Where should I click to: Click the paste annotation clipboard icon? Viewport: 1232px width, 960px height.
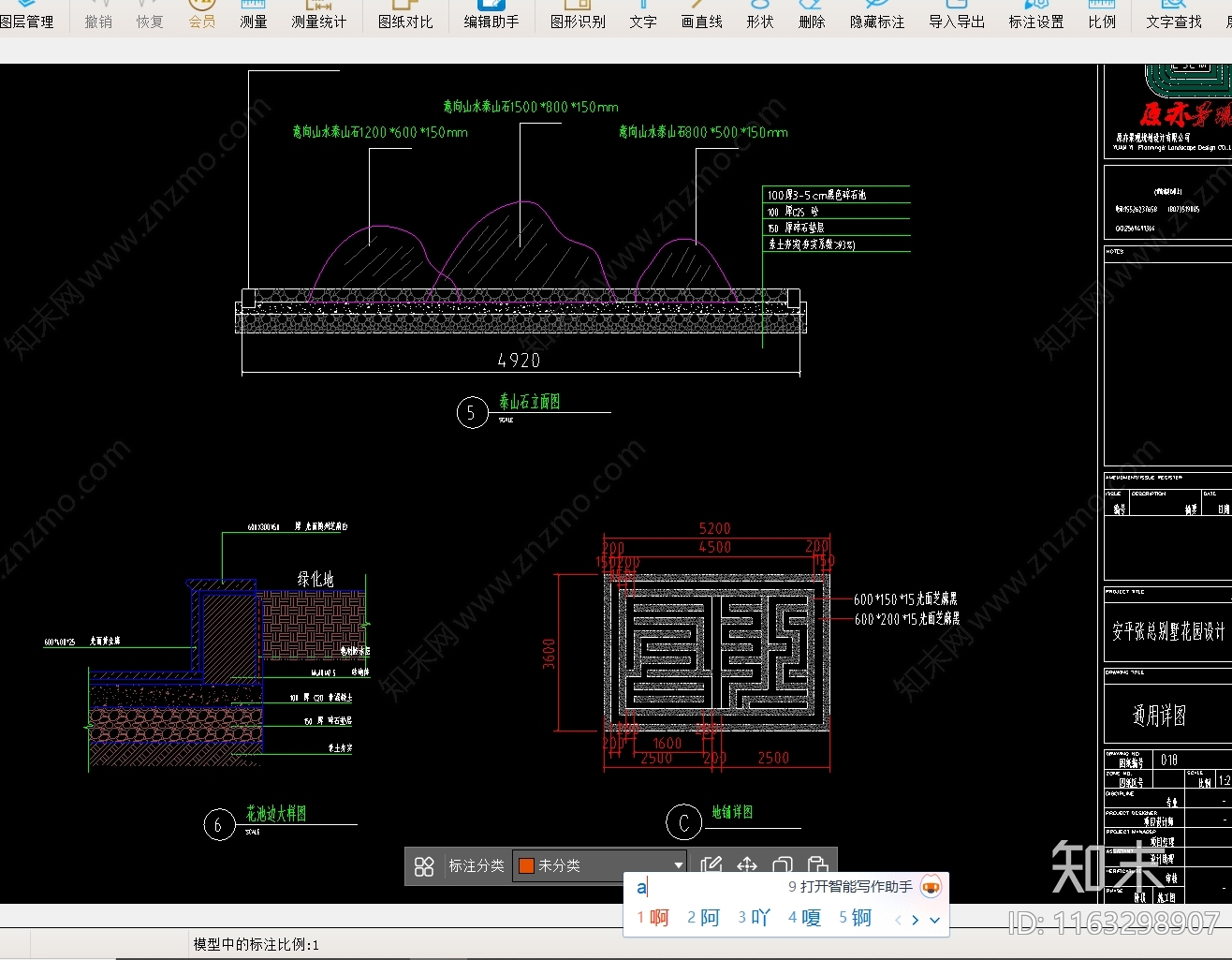click(817, 864)
